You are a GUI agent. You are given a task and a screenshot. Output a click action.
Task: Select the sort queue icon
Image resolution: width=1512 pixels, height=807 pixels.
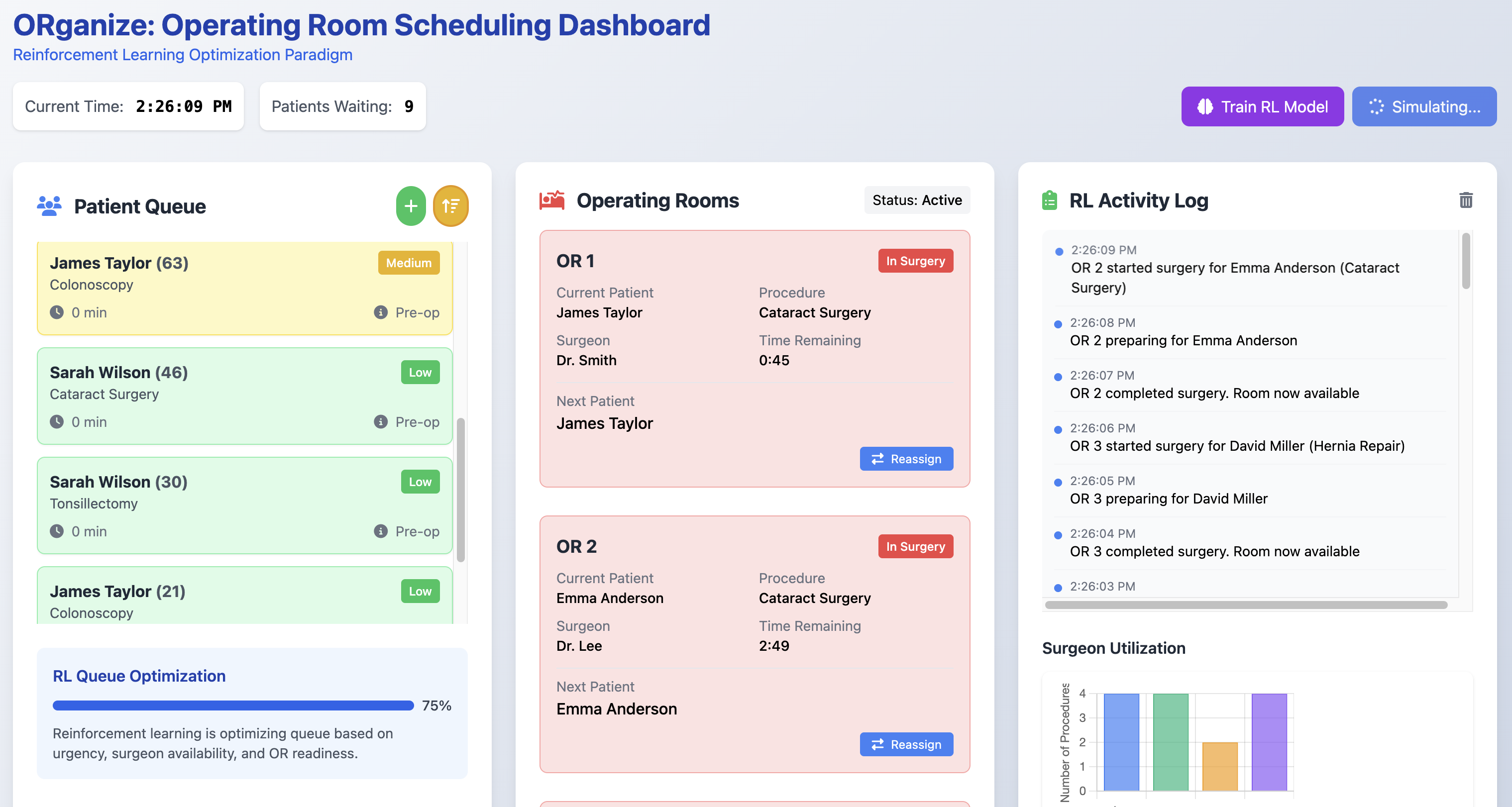[x=451, y=206]
